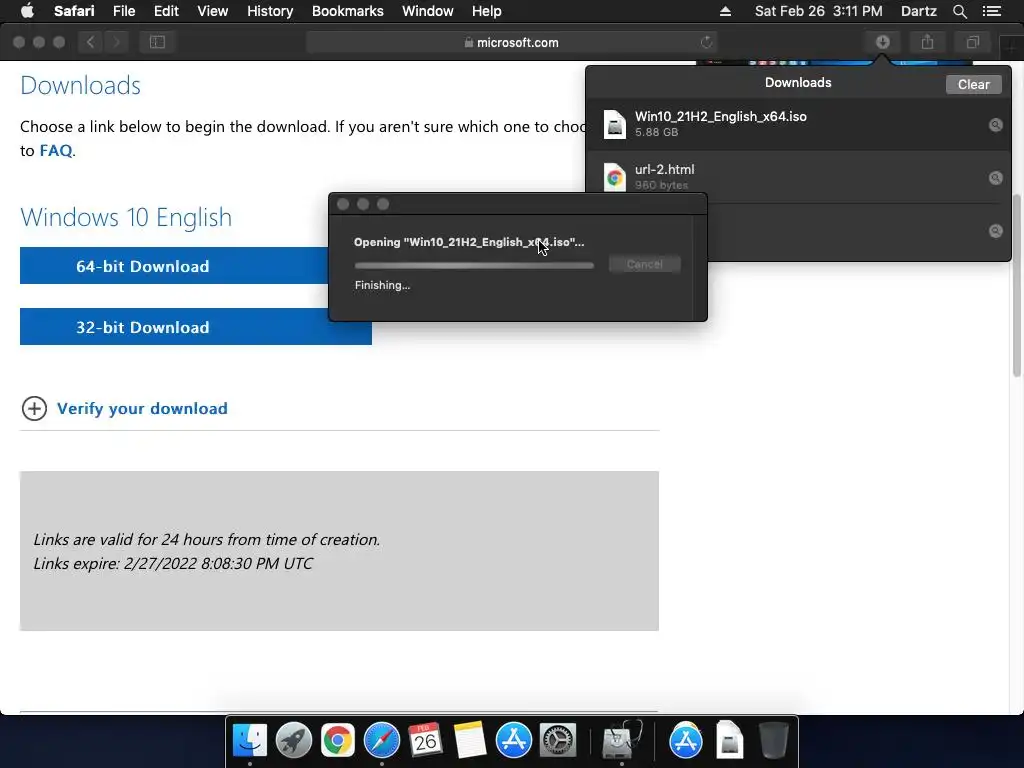Screen dimensions: 1024x768
Task: Open Notification Center list icon
Action: [991, 11]
